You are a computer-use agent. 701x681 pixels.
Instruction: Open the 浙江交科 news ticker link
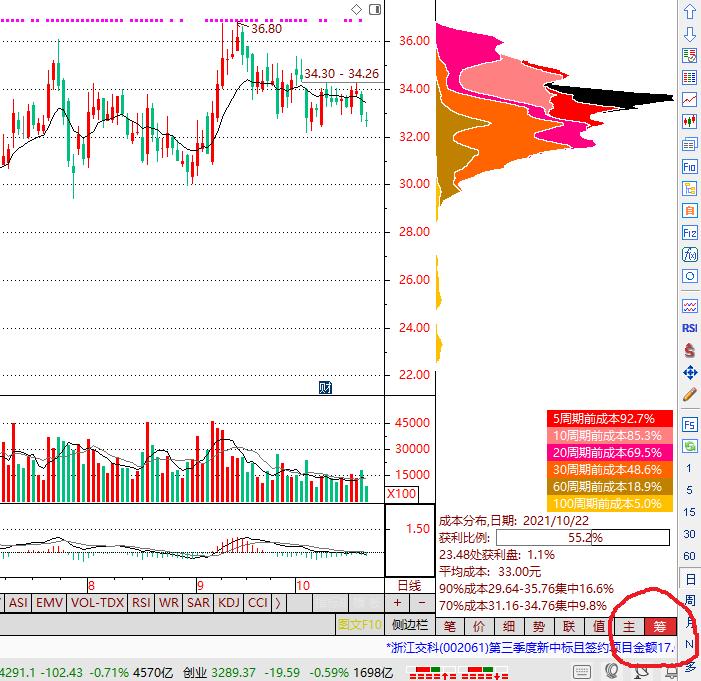pyautogui.click(x=531, y=647)
